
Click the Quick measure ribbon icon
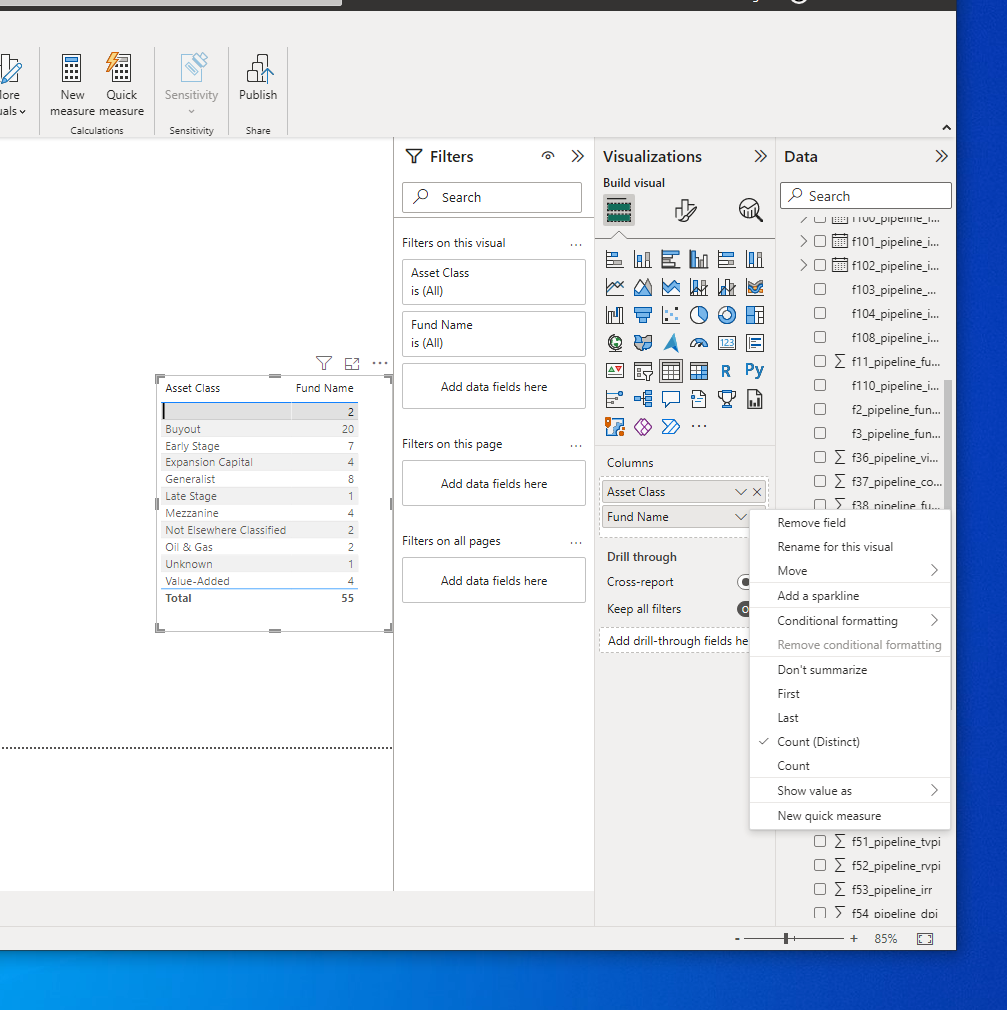tap(119, 69)
